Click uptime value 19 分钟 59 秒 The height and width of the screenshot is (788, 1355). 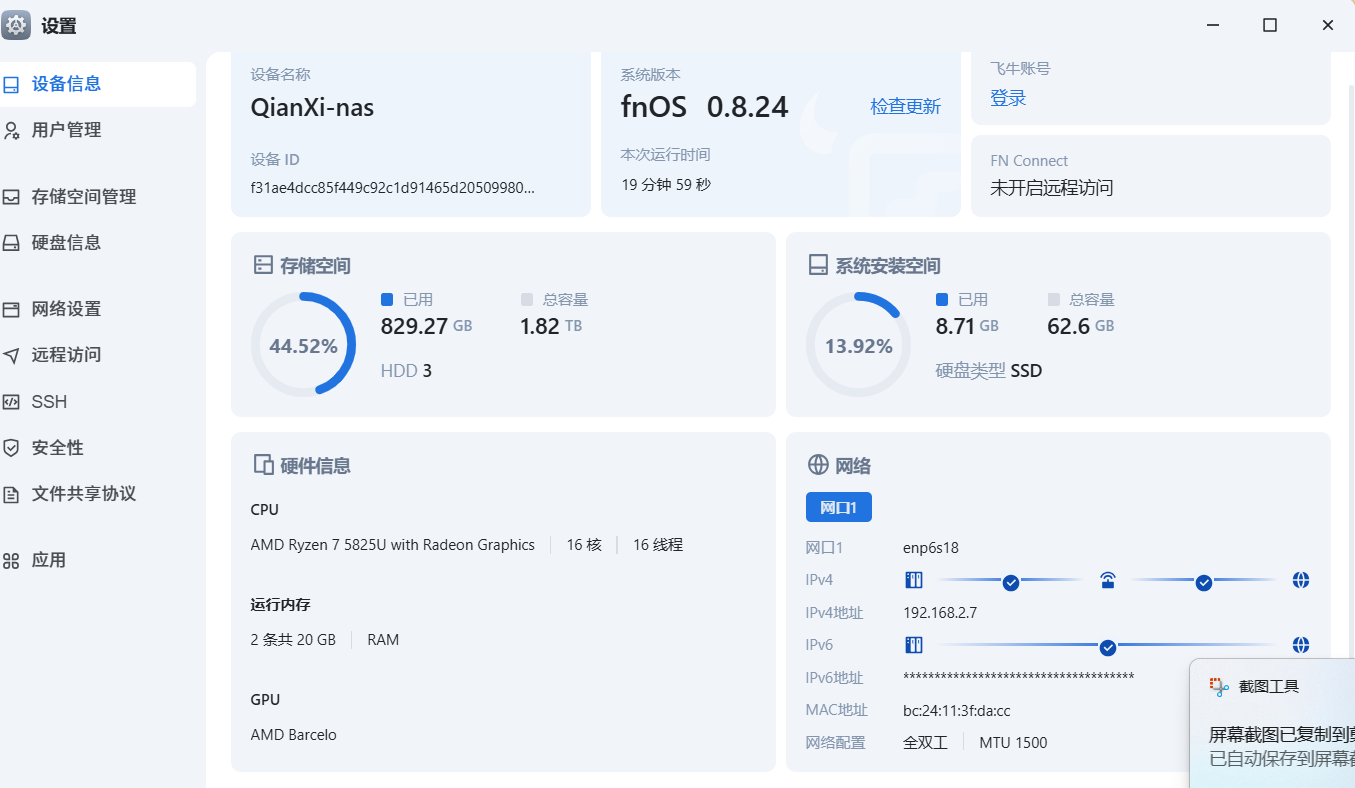click(x=666, y=185)
